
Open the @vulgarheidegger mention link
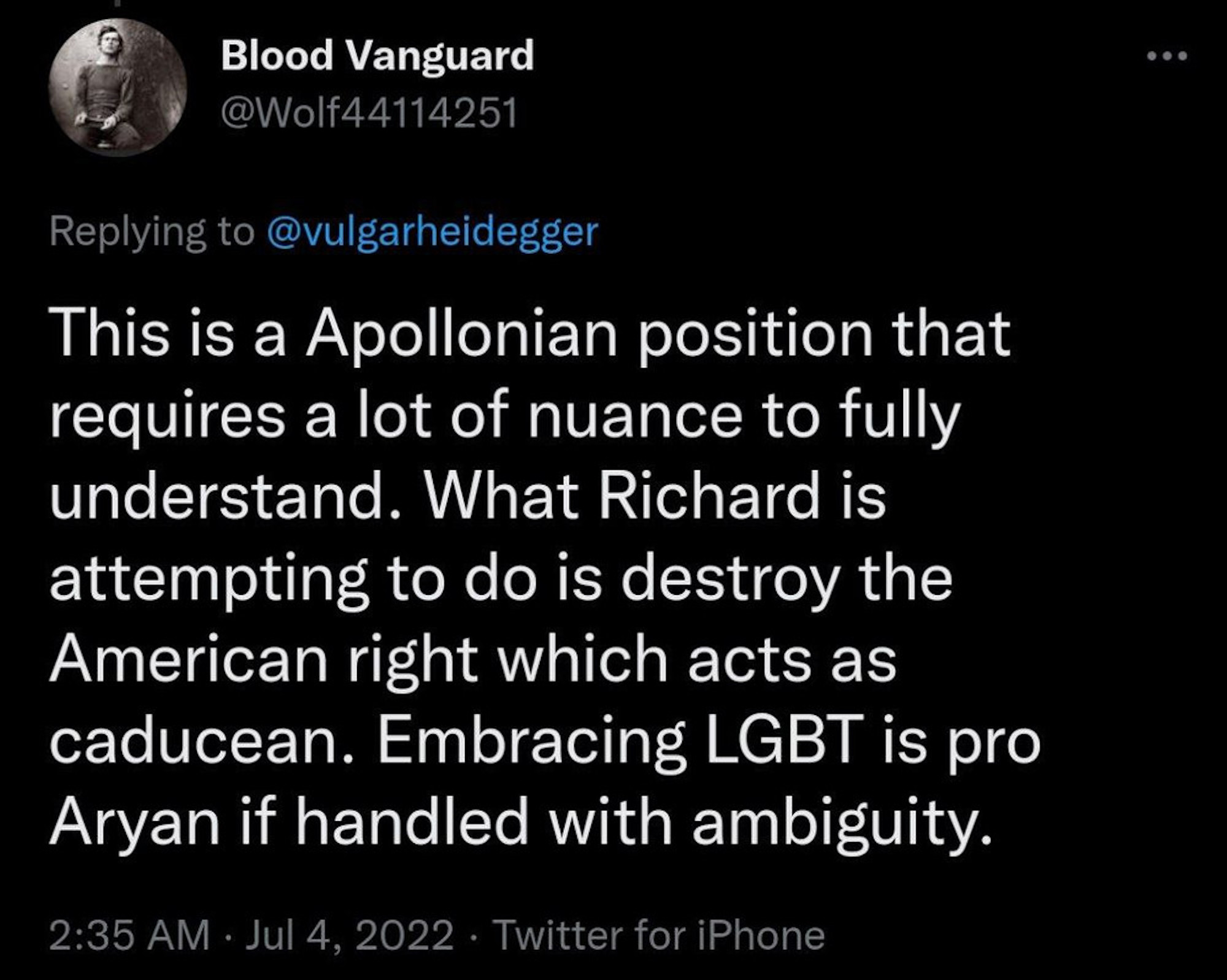(x=433, y=232)
